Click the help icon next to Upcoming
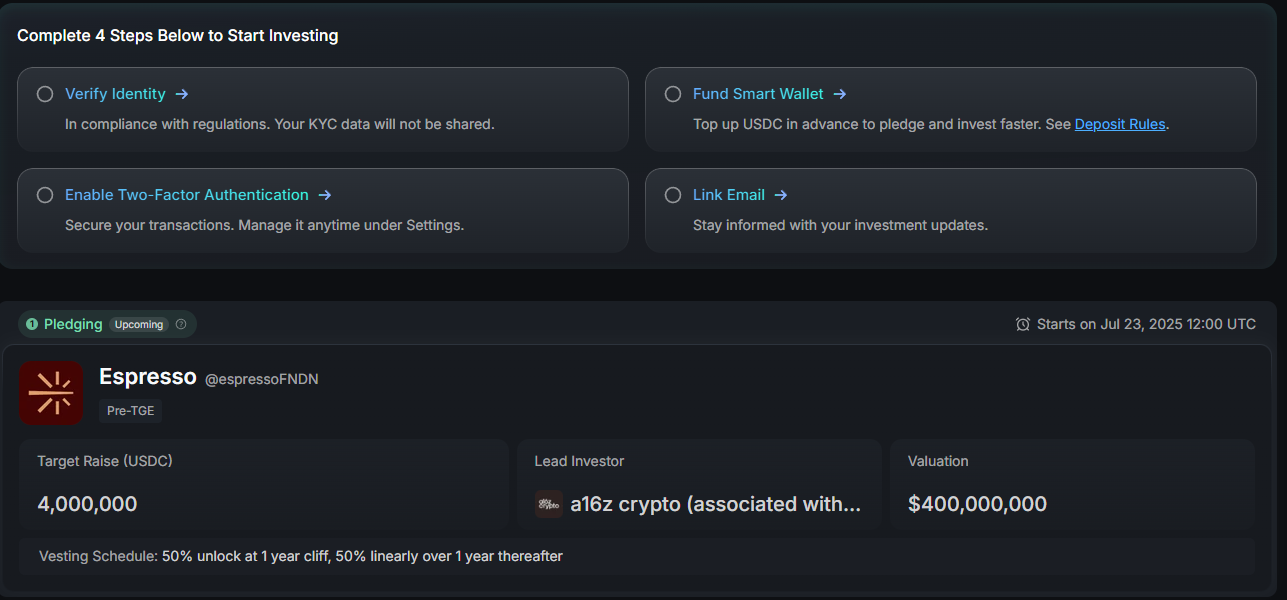The image size is (1287, 600). tap(181, 324)
